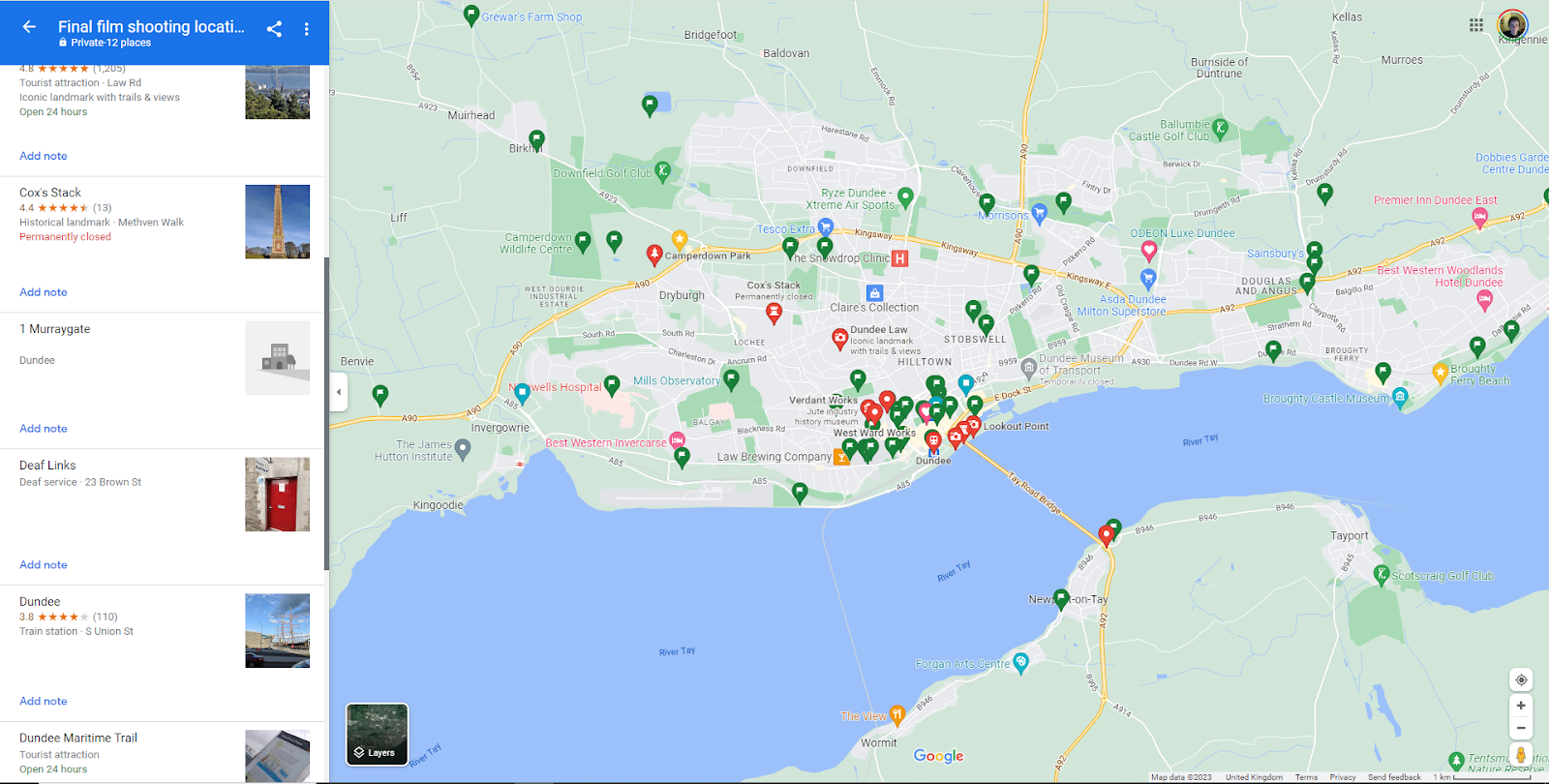Image resolution: width=1549 pixels, height=784 pixels.
Task: Click red pin at Tay Road Bridge south end
Action: 1107,535
